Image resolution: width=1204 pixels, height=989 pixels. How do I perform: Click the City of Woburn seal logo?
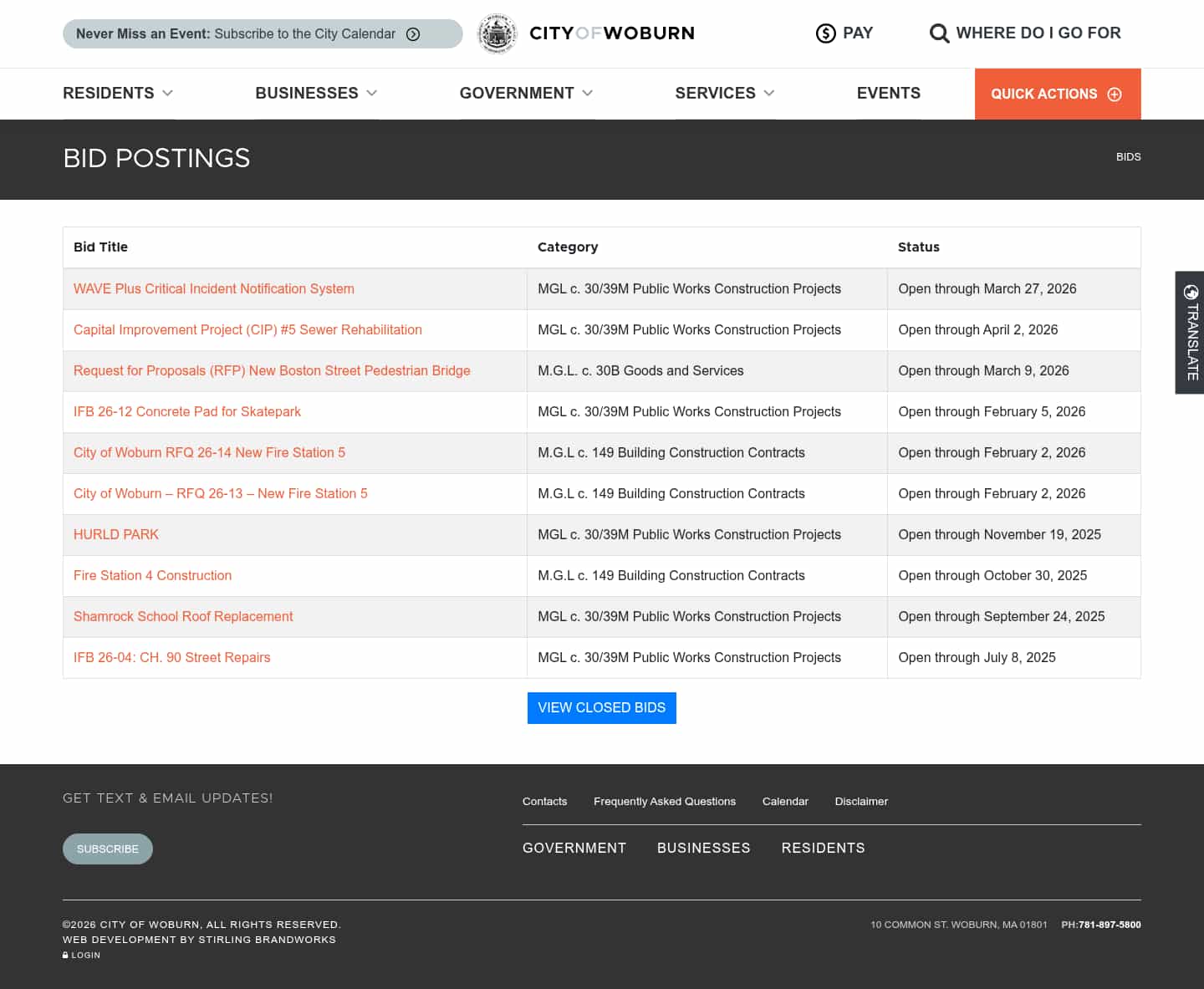coord(497,33)
